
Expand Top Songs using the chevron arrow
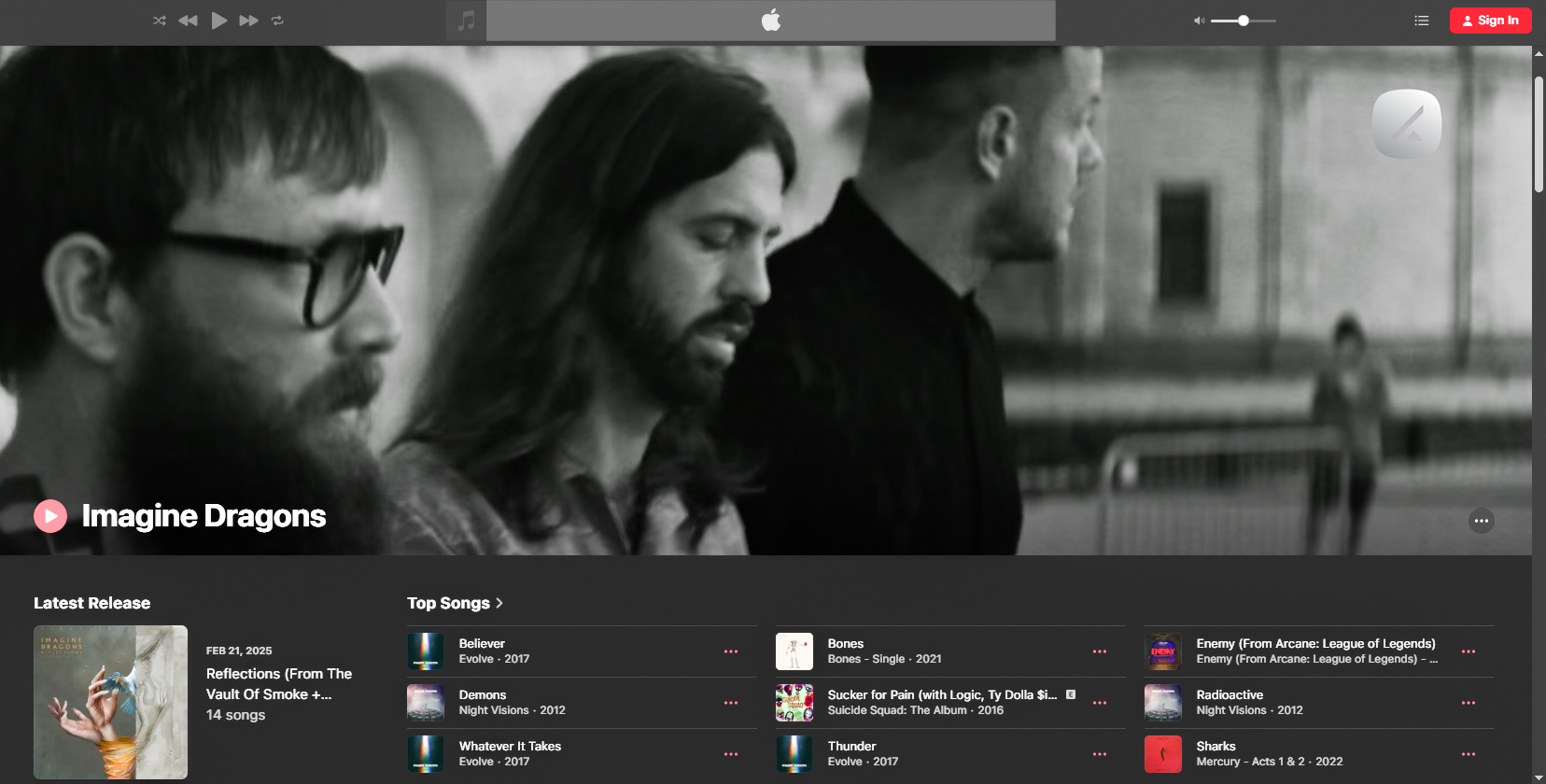pos(499,603)
